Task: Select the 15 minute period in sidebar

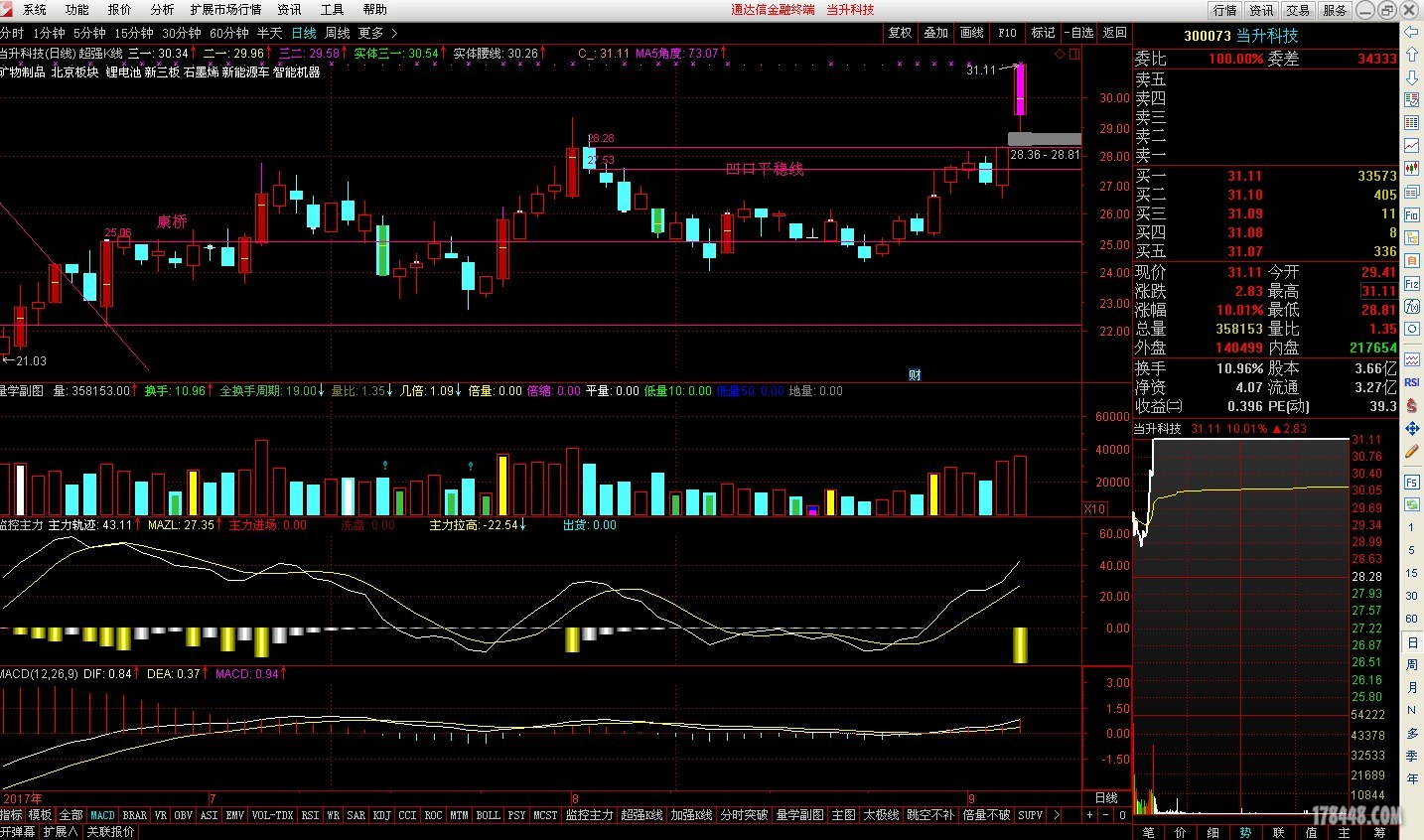Action: coord(1411,573)
